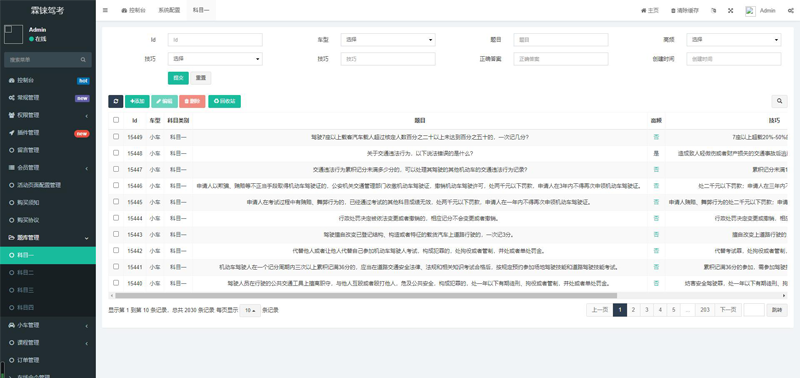Toggle the sidebar with the hamburger icon
Image resolution: width=800 pixels, height=378 pixels.
(105, 10)
